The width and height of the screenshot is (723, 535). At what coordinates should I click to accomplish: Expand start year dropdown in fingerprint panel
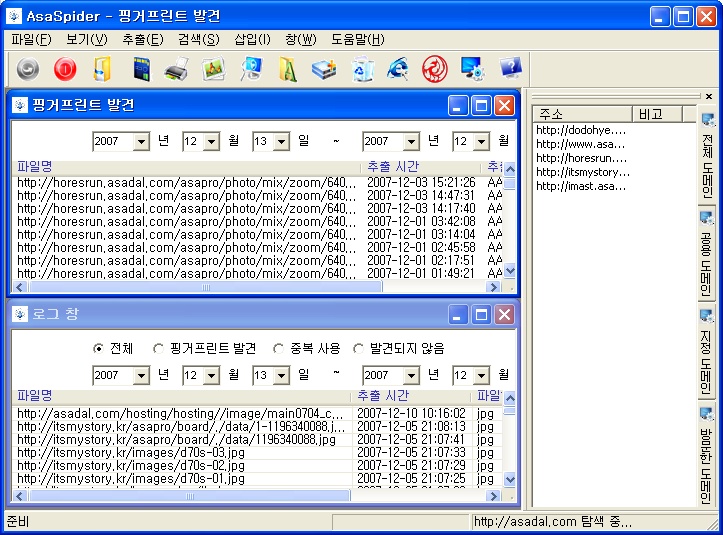click(x=140, y=142)
